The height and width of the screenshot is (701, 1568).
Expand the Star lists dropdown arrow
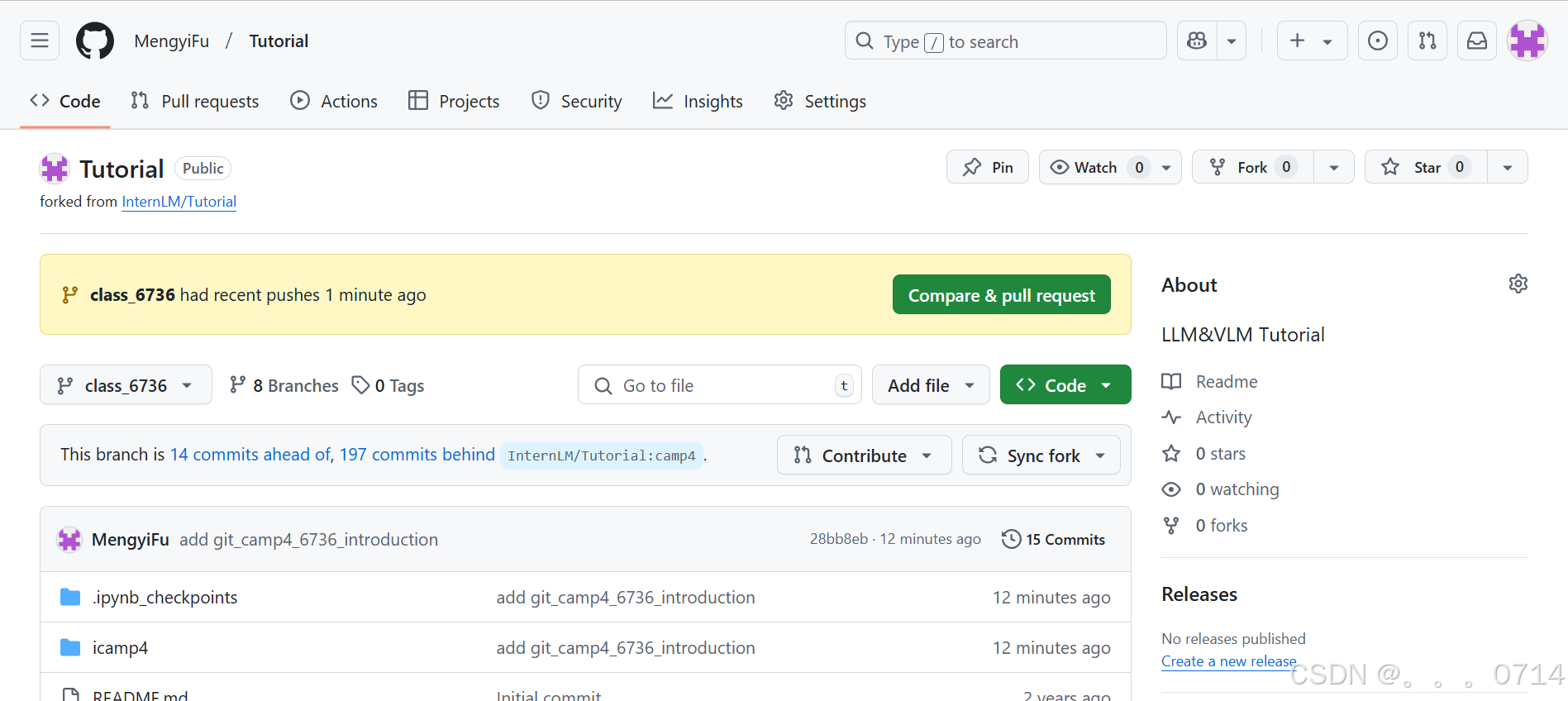point(1508,167)
